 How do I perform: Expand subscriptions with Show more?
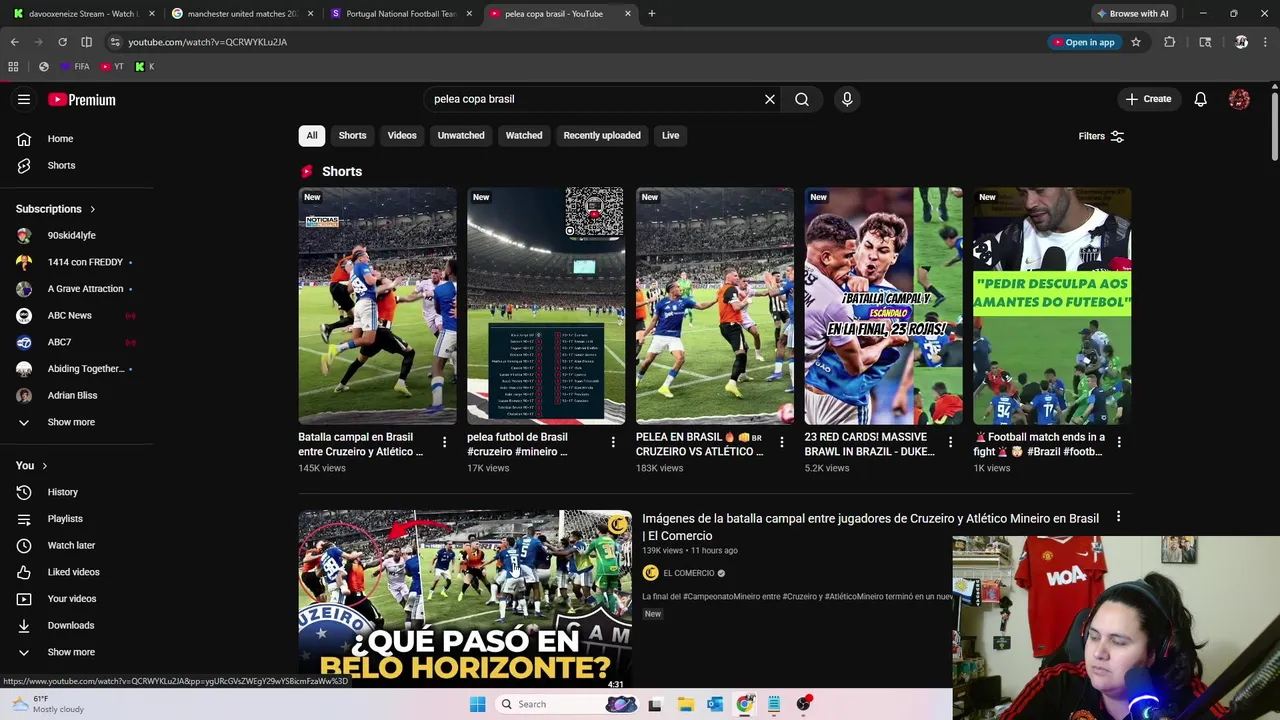click(71, 422)
